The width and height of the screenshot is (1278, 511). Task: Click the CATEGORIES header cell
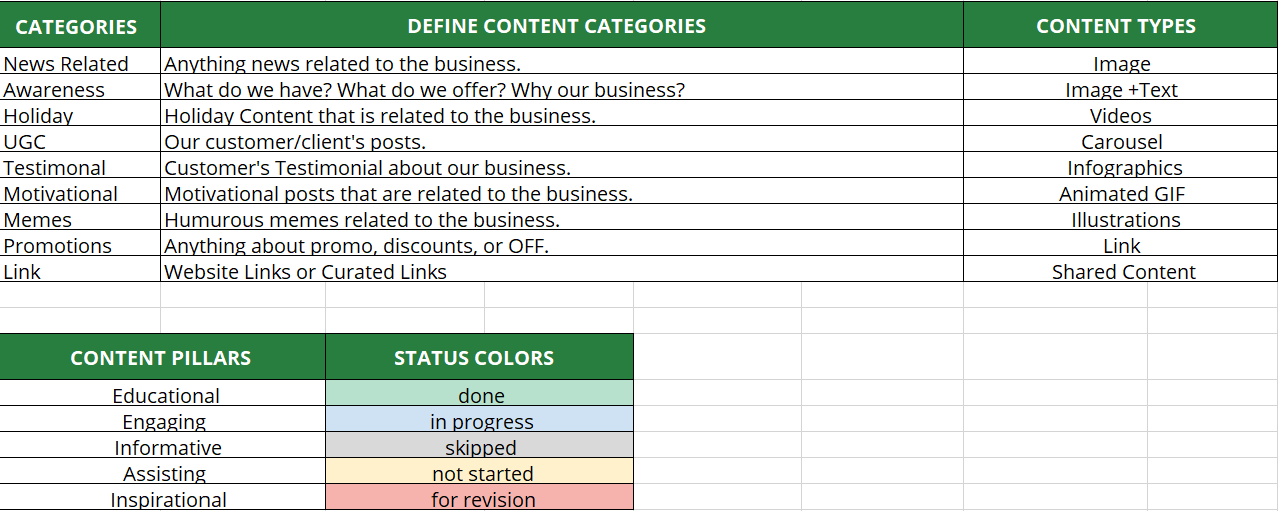point(77,26)
